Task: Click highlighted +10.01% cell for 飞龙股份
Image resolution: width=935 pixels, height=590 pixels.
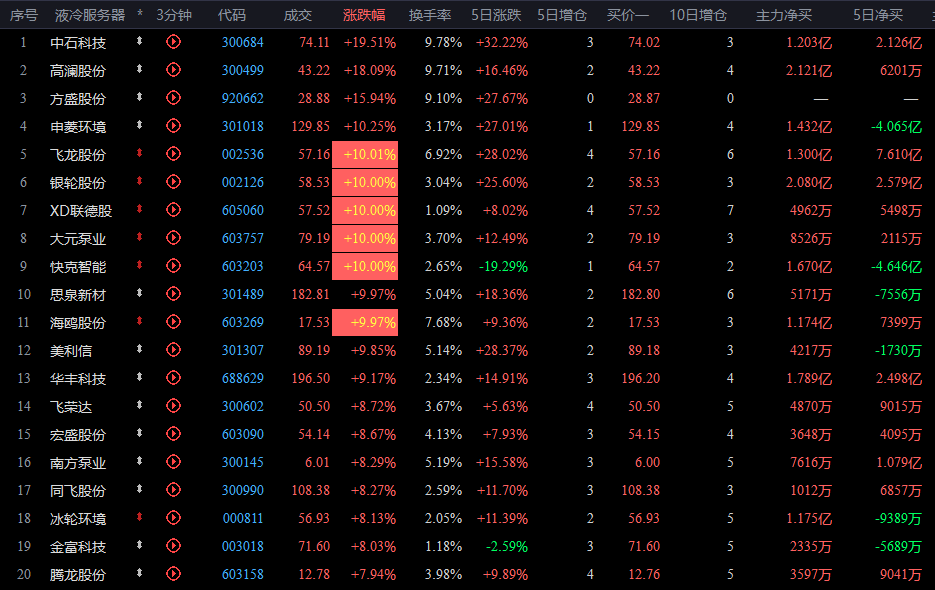Action: (x=365, y=155)
